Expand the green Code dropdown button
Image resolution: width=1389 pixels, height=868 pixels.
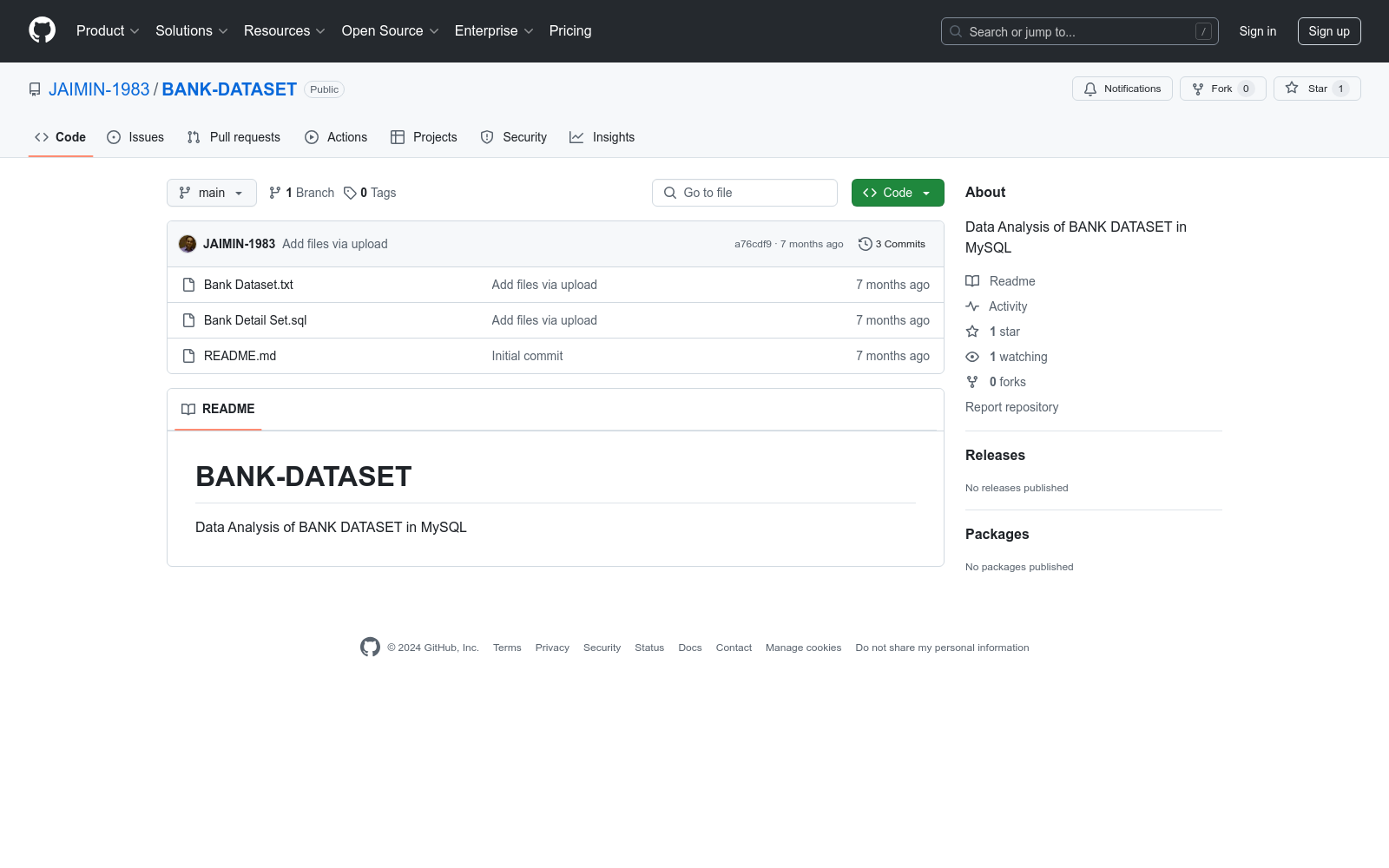pos(898,193)
